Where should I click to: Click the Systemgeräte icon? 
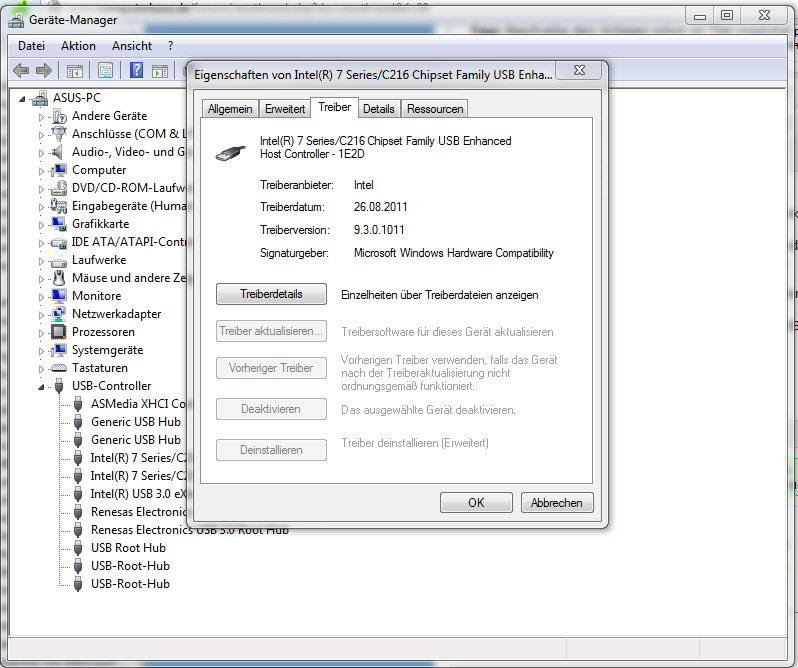pos(59,350)
